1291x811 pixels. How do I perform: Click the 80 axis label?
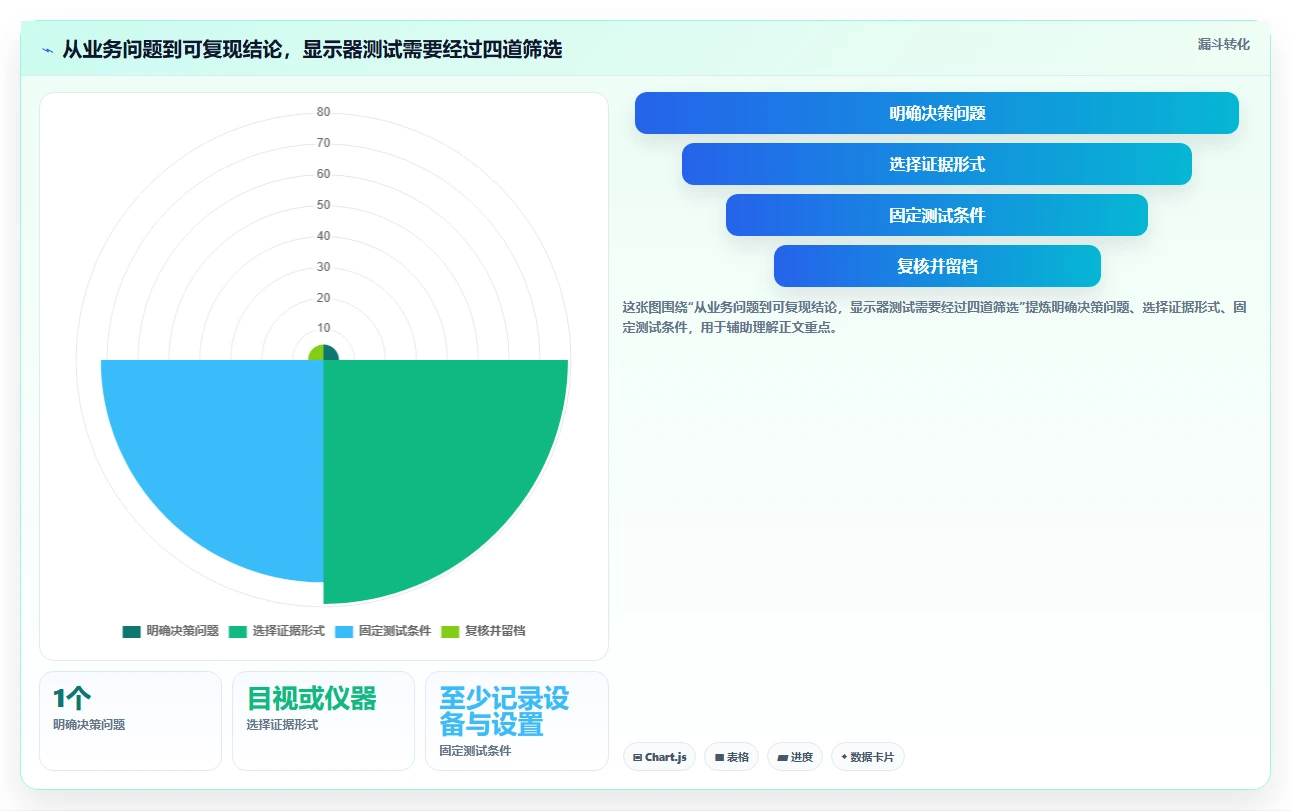pos(324,112)
